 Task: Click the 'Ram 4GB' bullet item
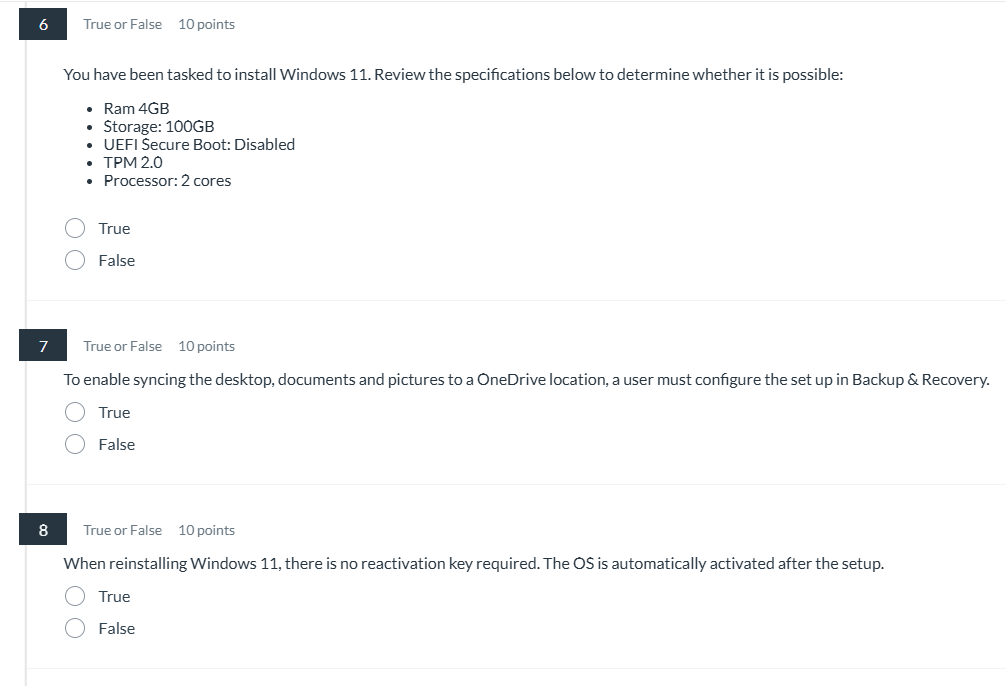point(137,108)
